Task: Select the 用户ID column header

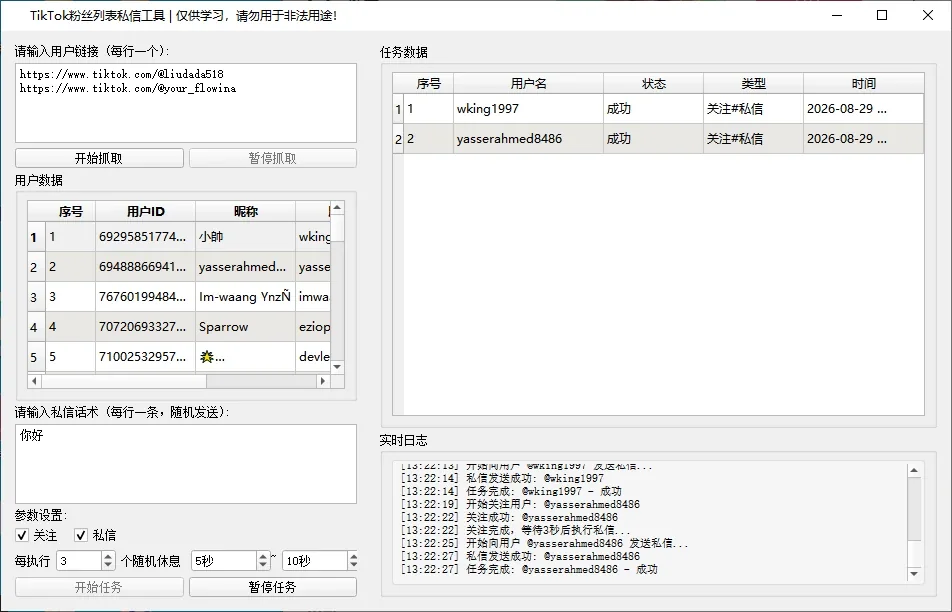Action: click(145, 211)
